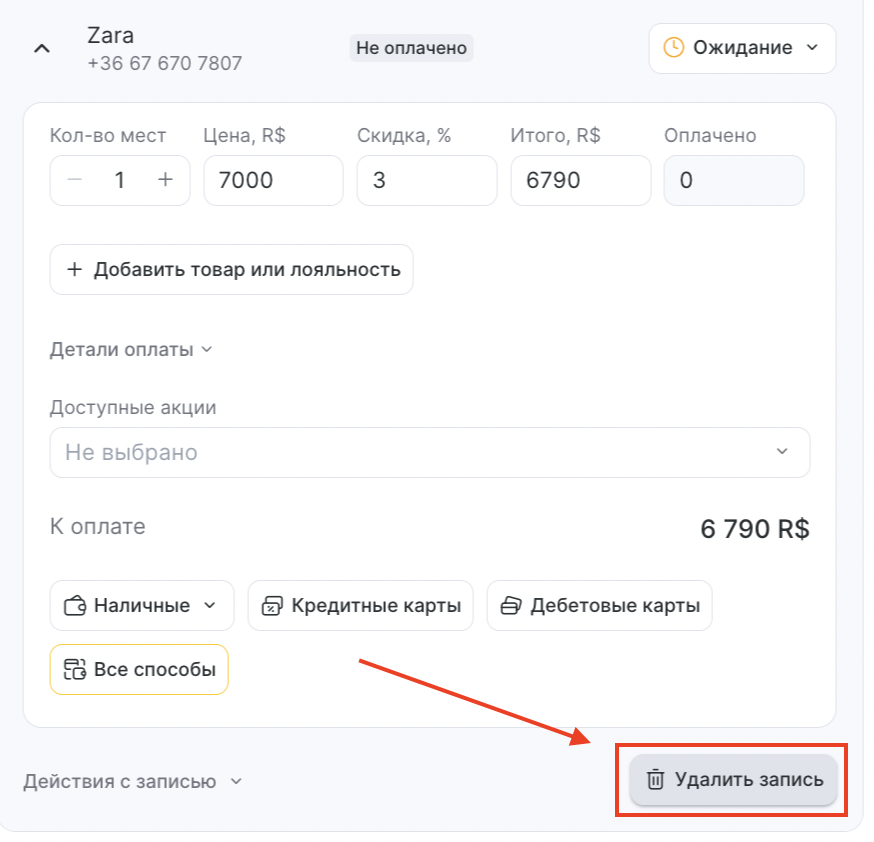Decrease seat count with the minus icon
Screen dimensions: 874x842
(75, 180)
